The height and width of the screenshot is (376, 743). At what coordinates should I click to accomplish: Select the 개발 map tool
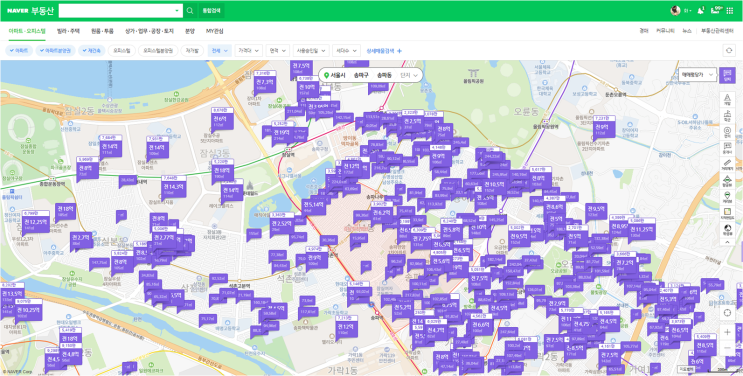click(x=727, y=100)
